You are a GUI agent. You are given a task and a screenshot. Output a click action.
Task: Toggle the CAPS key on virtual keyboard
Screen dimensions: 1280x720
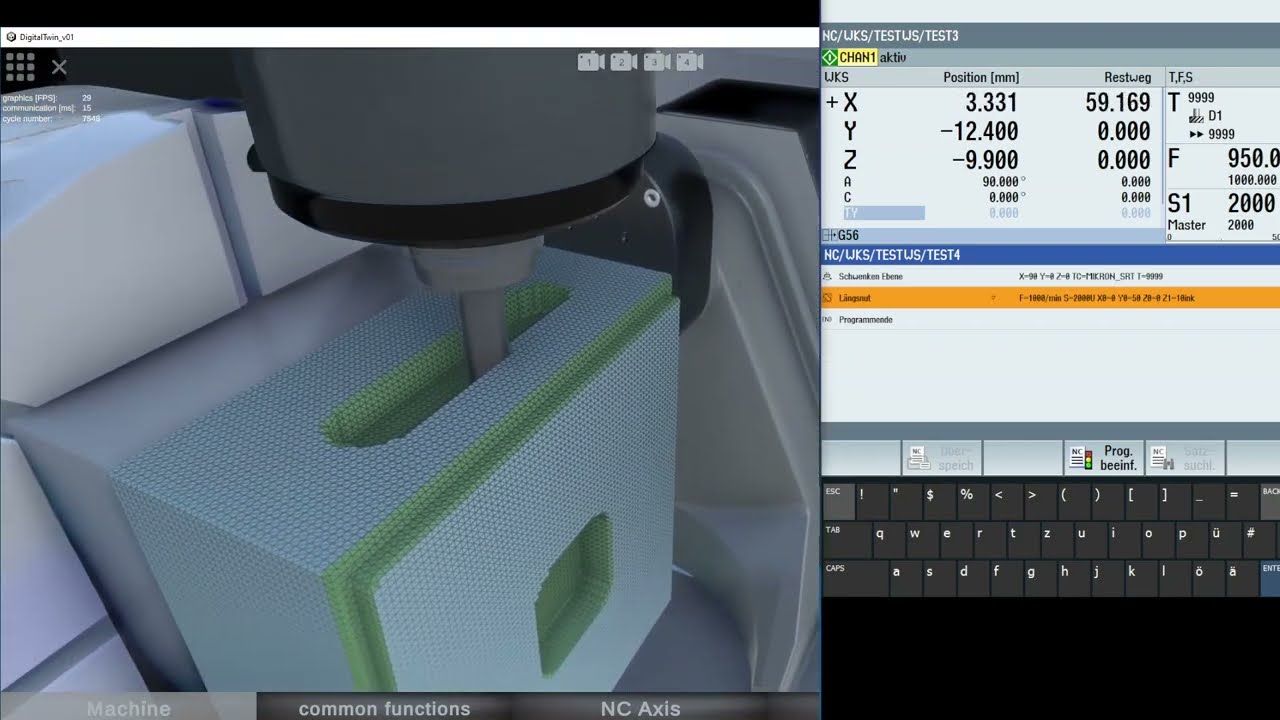pyautogui.click(x=855, y=578)
